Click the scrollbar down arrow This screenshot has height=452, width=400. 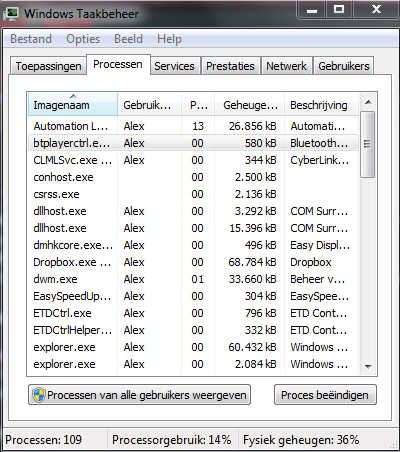coord(368,367)
